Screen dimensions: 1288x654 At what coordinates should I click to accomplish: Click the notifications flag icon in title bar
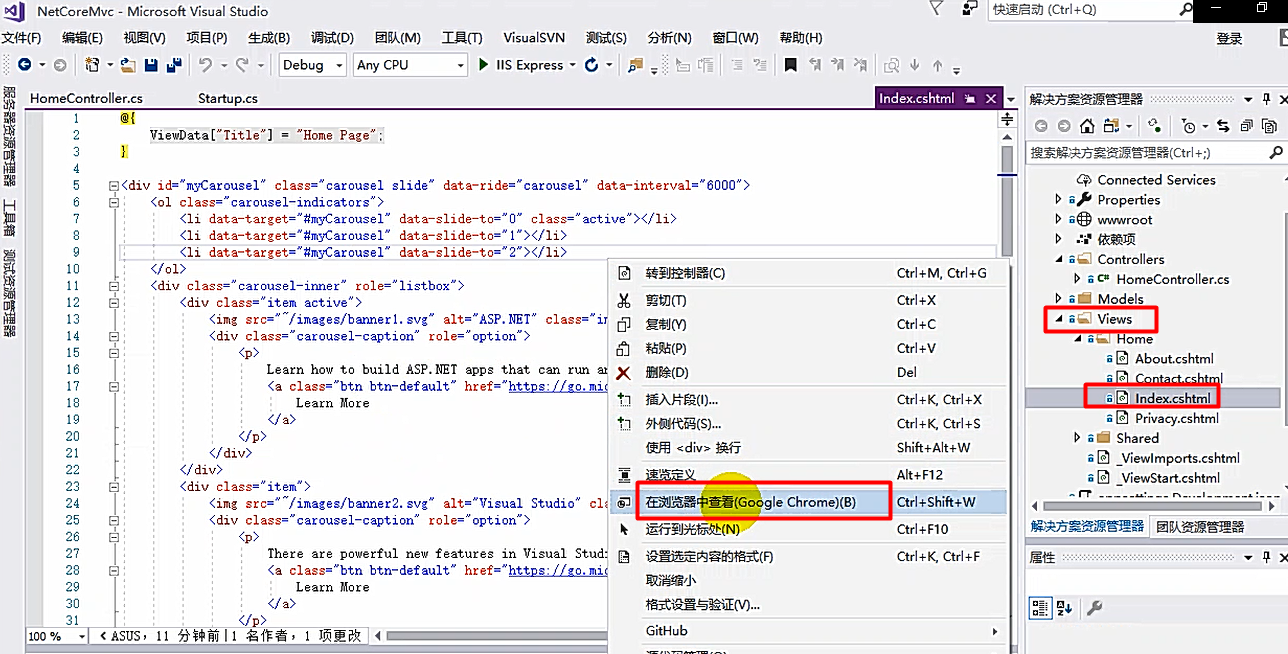point(936,9)
